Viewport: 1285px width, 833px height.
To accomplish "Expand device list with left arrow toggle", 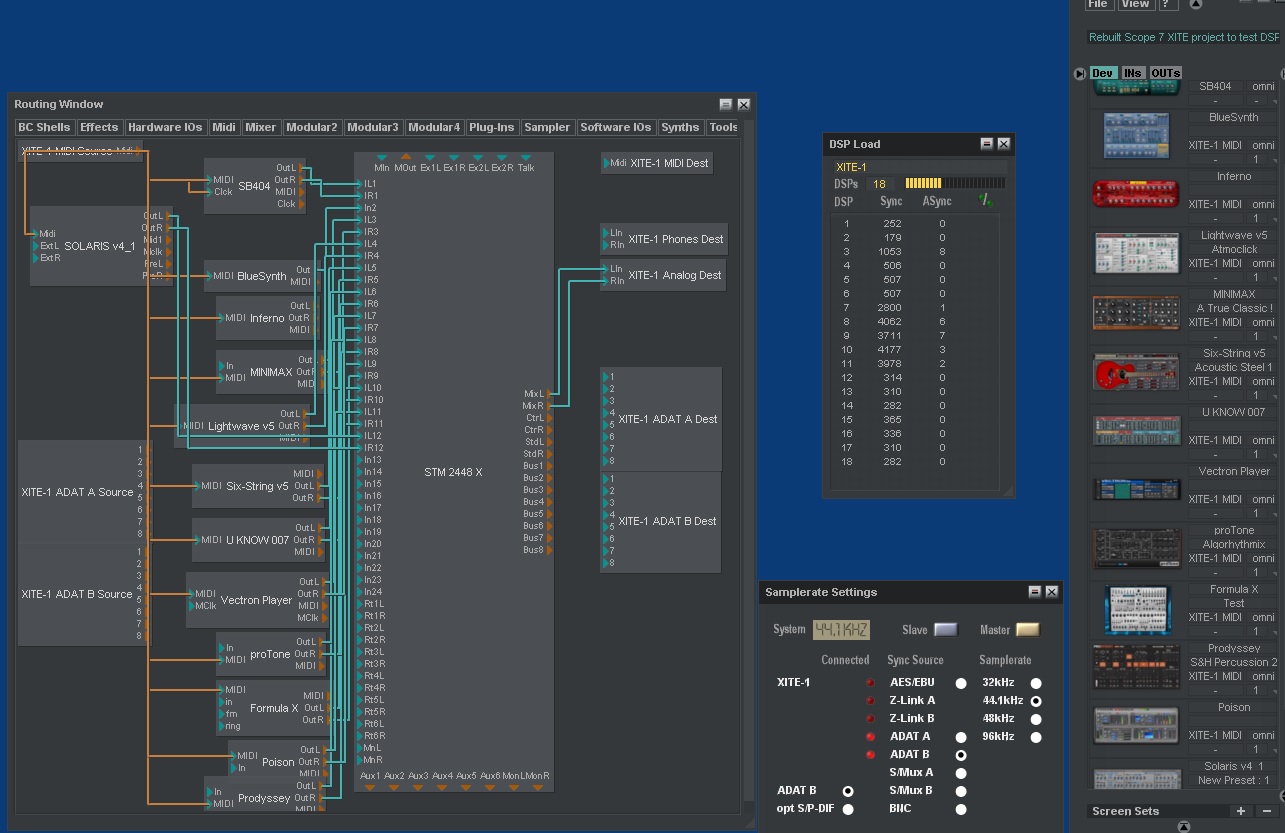I will point(1079,74).
